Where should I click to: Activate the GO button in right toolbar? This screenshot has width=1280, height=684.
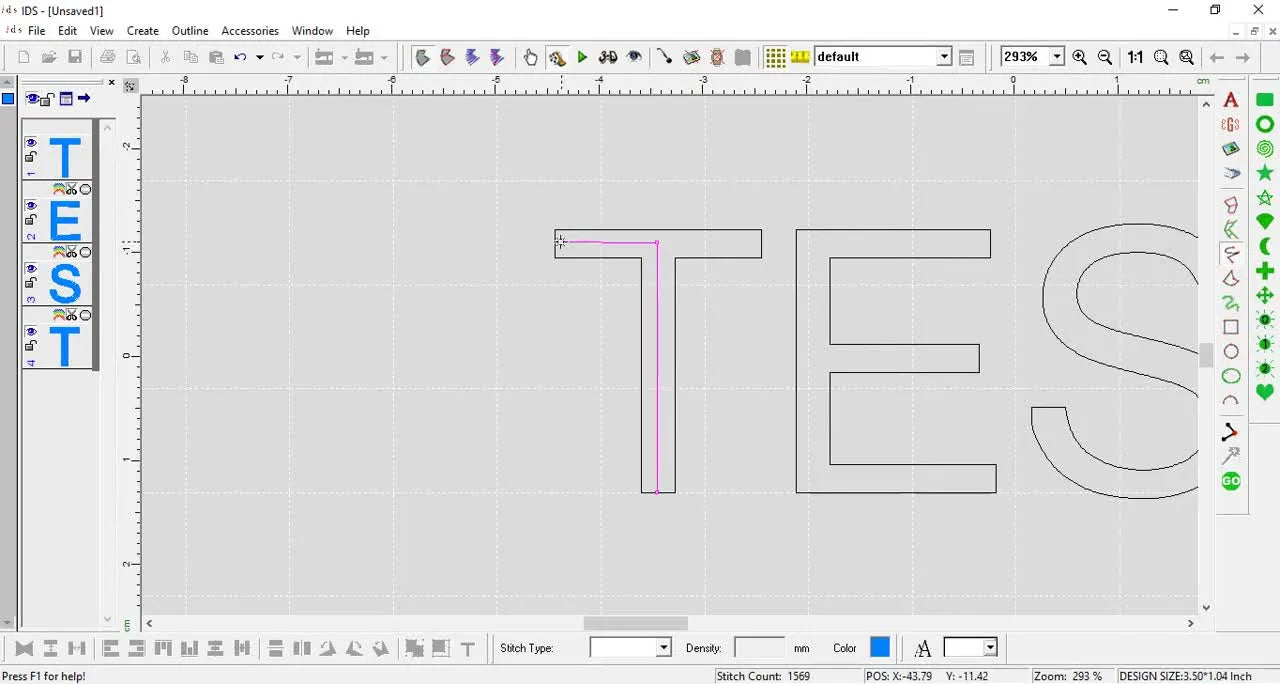(x=1231, y=481)
